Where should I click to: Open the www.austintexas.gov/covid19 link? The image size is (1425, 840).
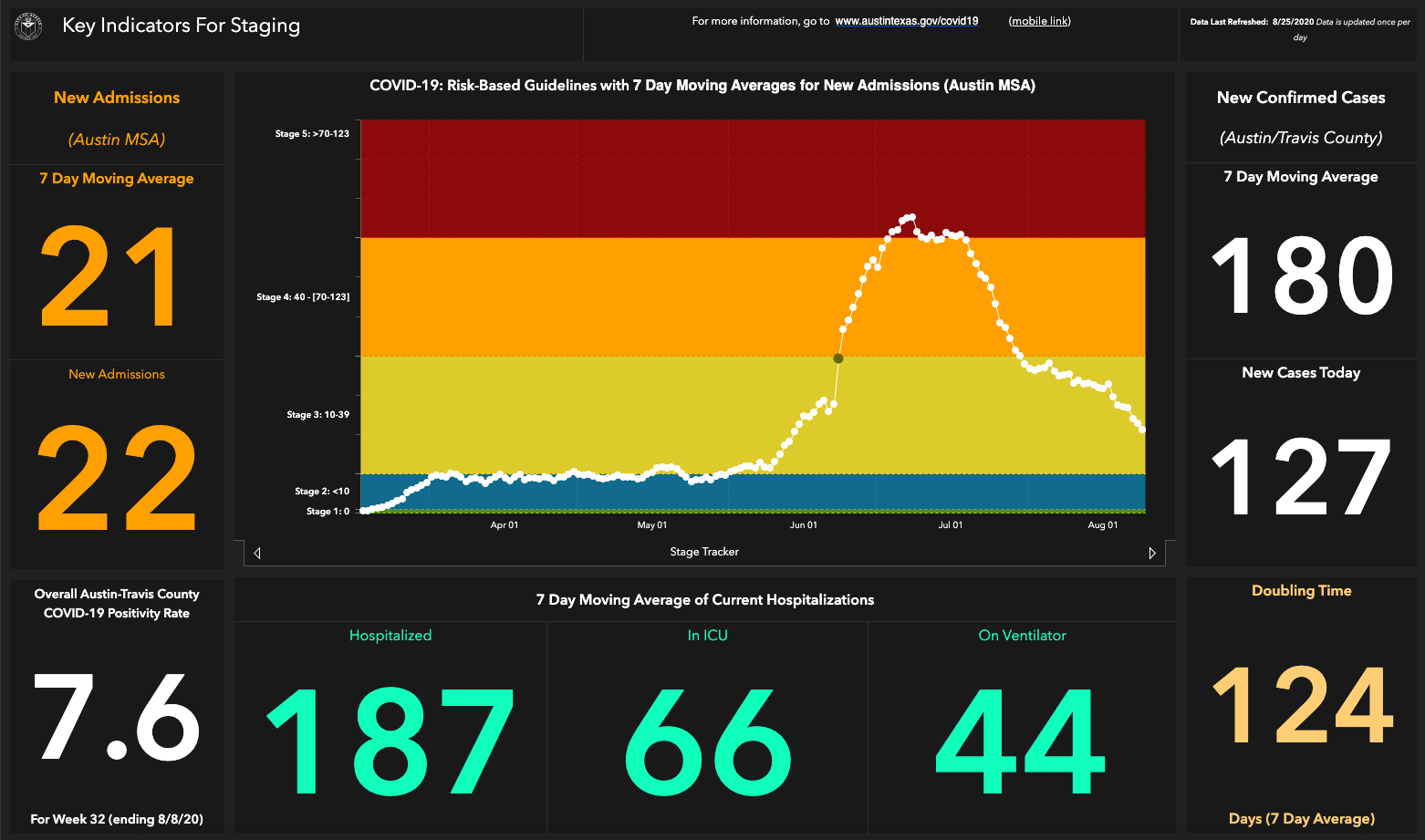tap(906, 21)
